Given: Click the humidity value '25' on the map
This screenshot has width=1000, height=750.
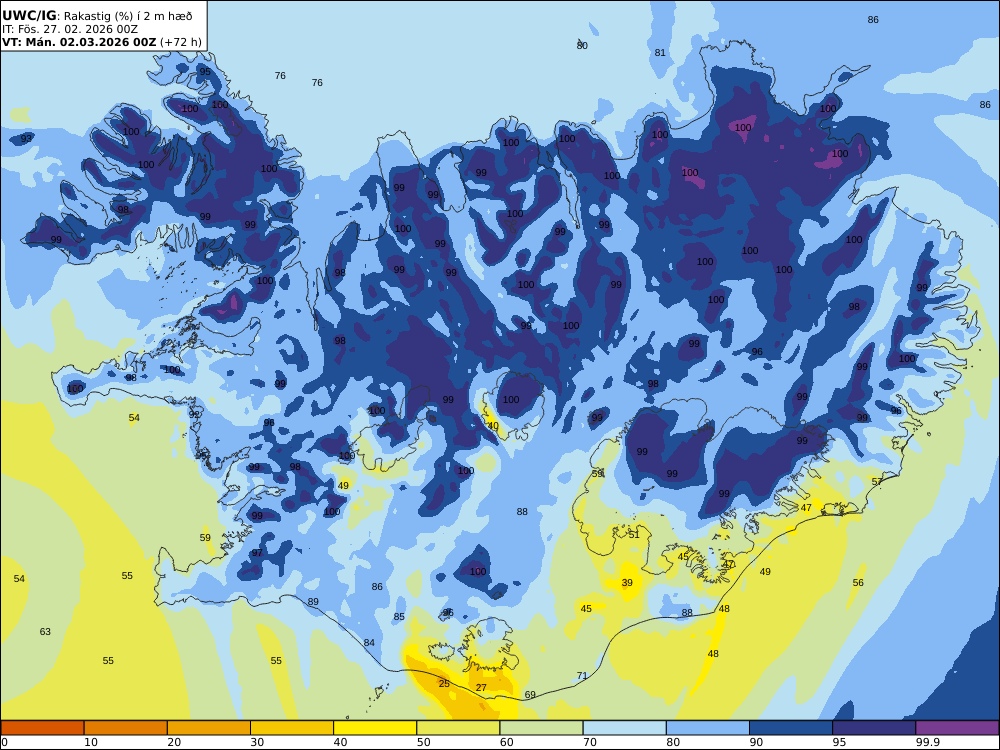Looking at the screenshot, I should (x=445, y=684).
